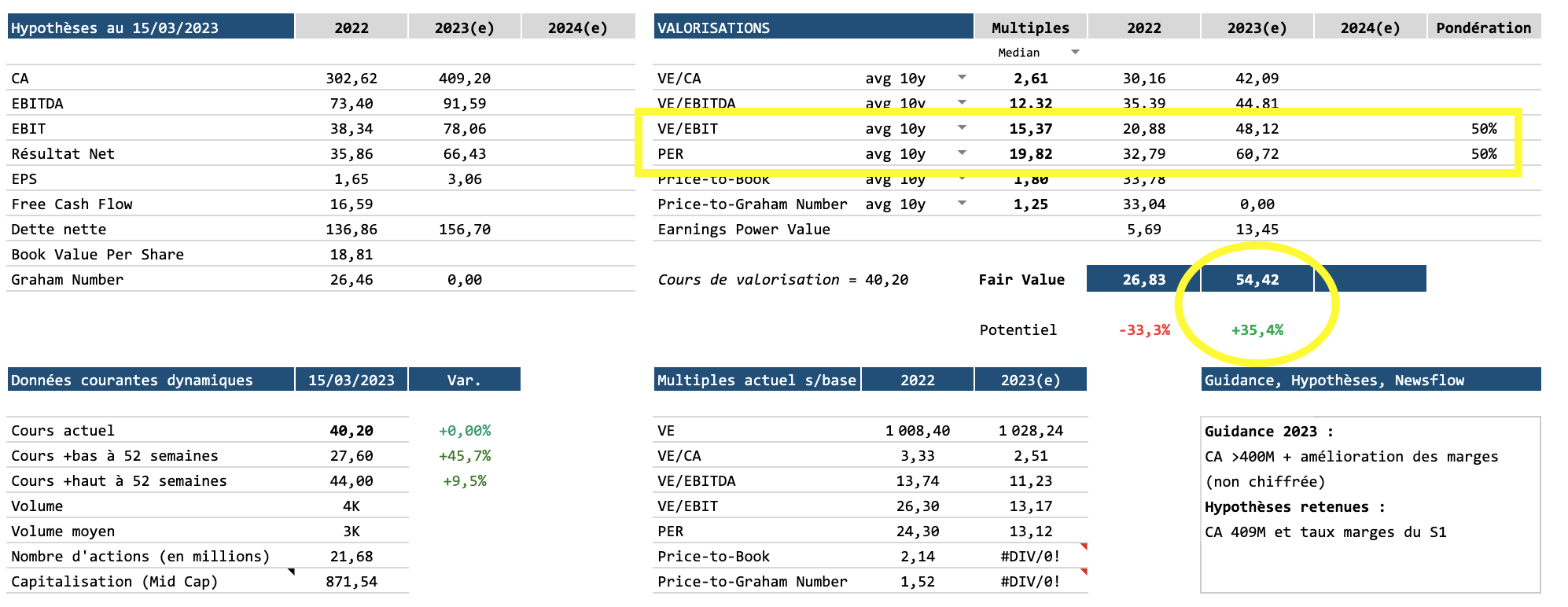Select the 2023(e) Fair Value cell 54,42
Screen dimensions: 1568x607
[1257, 279]
